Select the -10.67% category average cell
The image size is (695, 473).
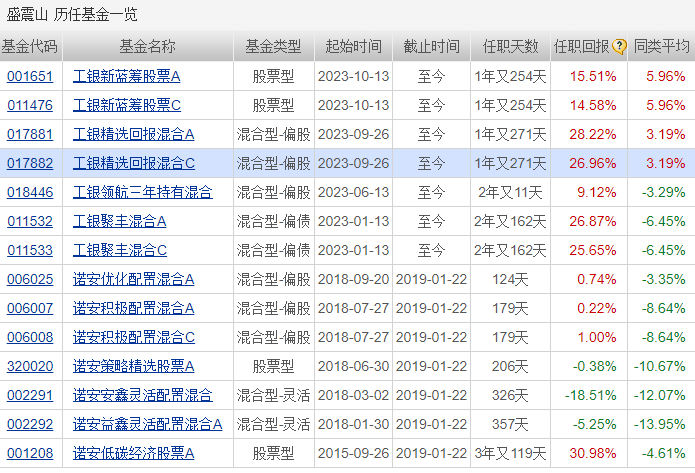[660, 366]
